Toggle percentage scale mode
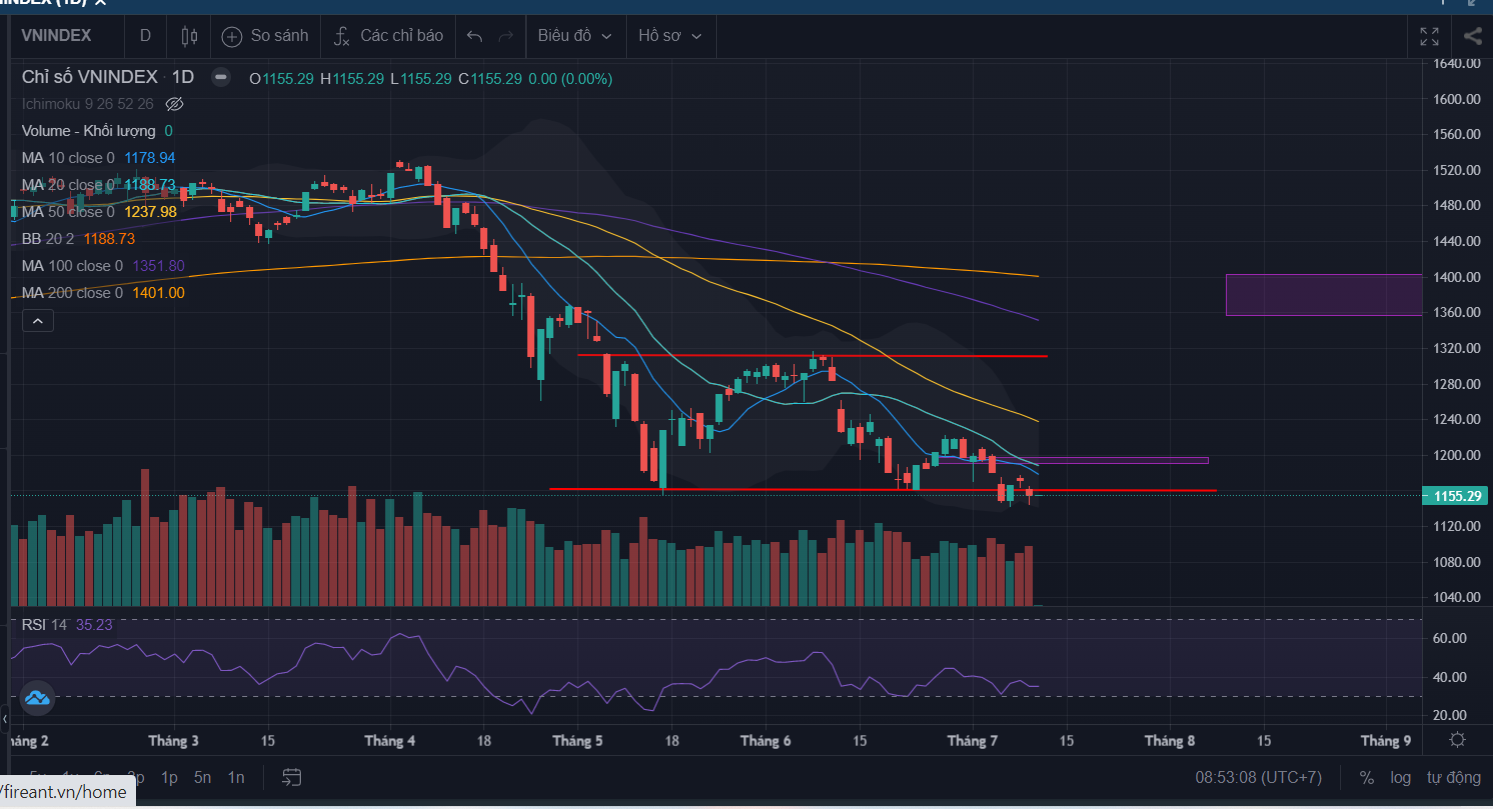The image size is (1493, 809). pyautogui.click(x=1366, y=777)
